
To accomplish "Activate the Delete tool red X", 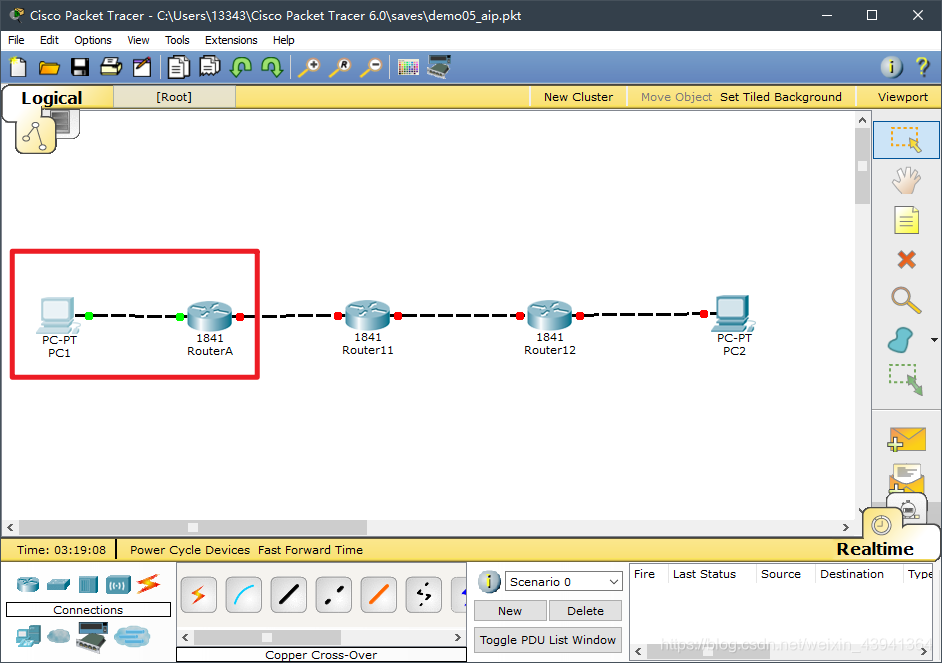I will coord(906,259).
